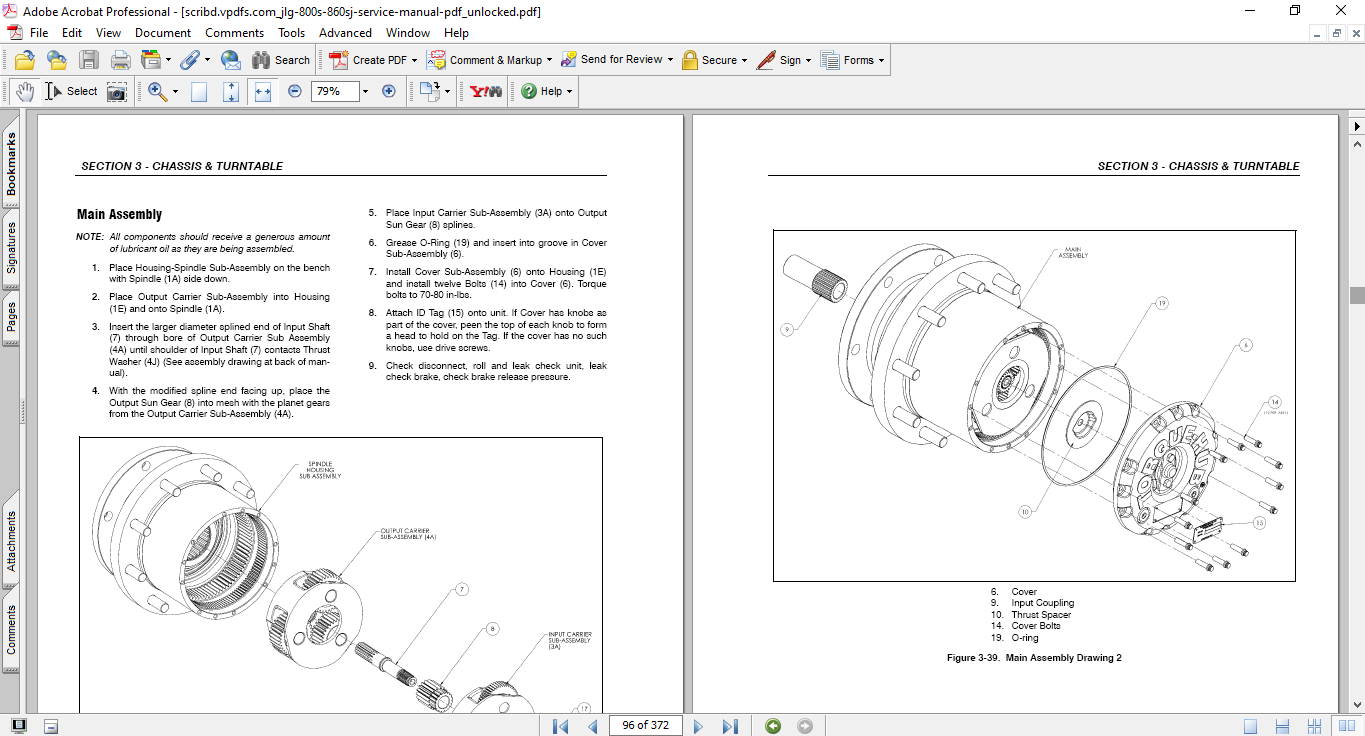Screen dimensions: 1365x736
Task: Toggle the Continuous - Facing layout
Action: tap(1314, 726)
